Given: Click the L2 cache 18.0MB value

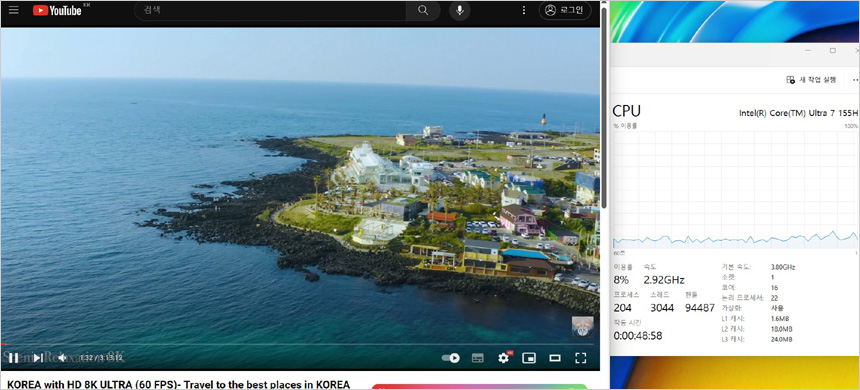Looking at the screenshot, I should click(x=781, y=329).
